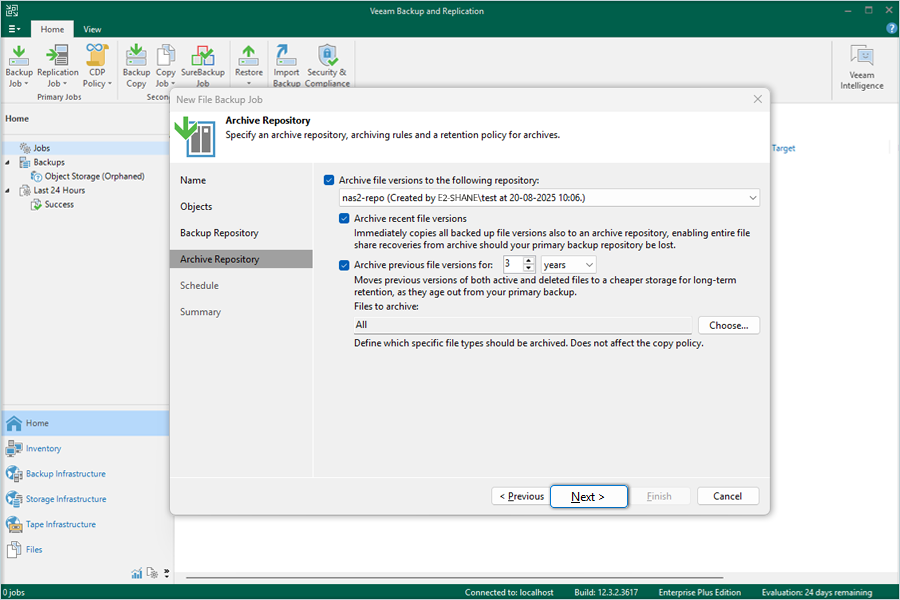Click the Next button
The height and width of the screenshot is (600, 900).
[x=589, y=497]
